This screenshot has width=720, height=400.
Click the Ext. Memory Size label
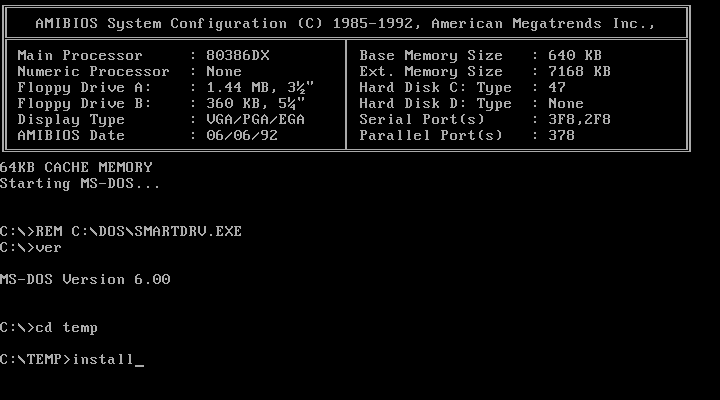tap(431, 72)
